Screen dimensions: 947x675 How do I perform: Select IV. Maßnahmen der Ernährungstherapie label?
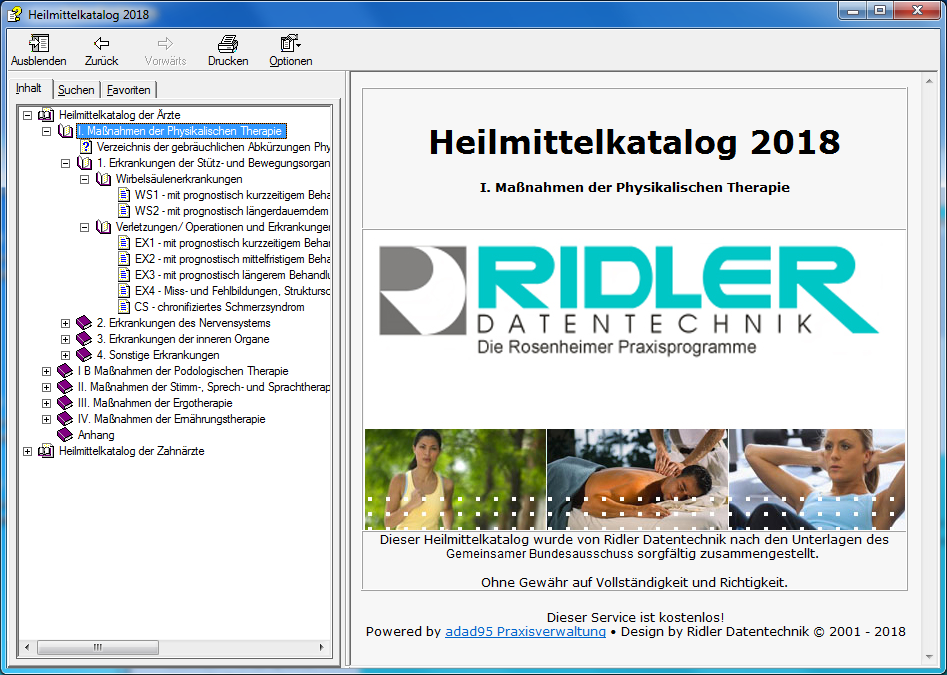[172, 419]
